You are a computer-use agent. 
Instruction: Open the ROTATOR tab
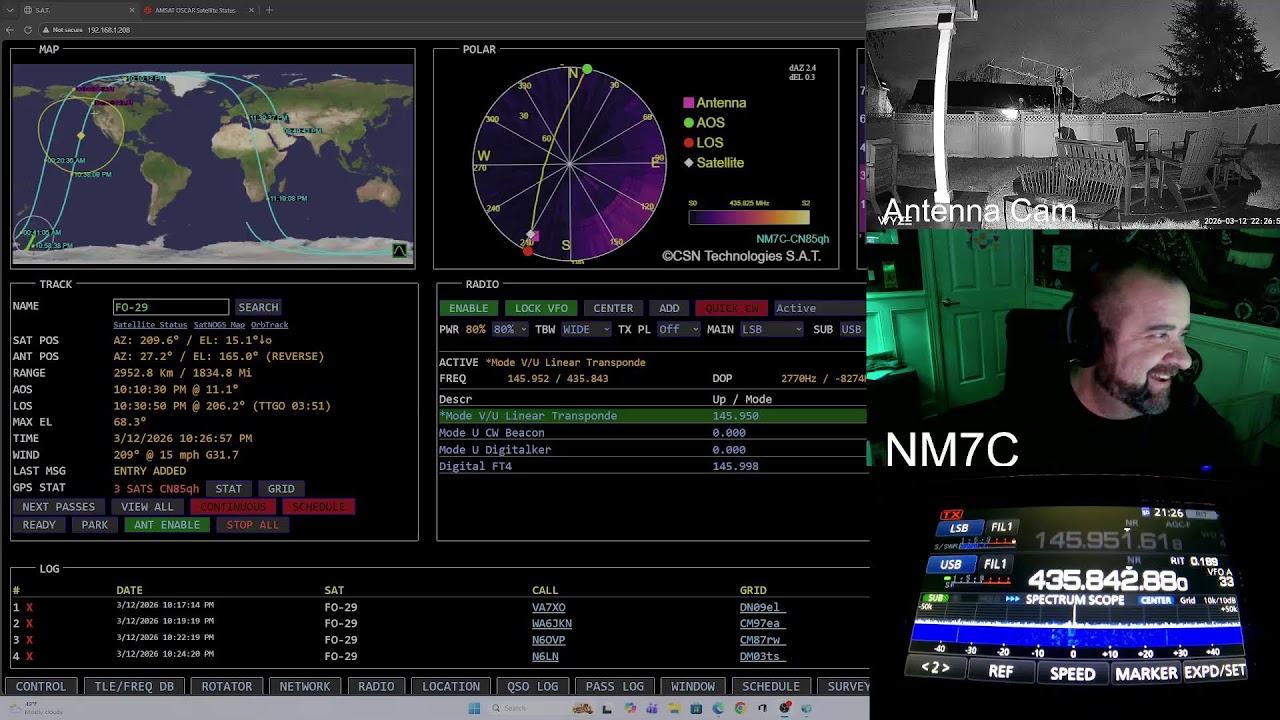click(x=227, y=686)
